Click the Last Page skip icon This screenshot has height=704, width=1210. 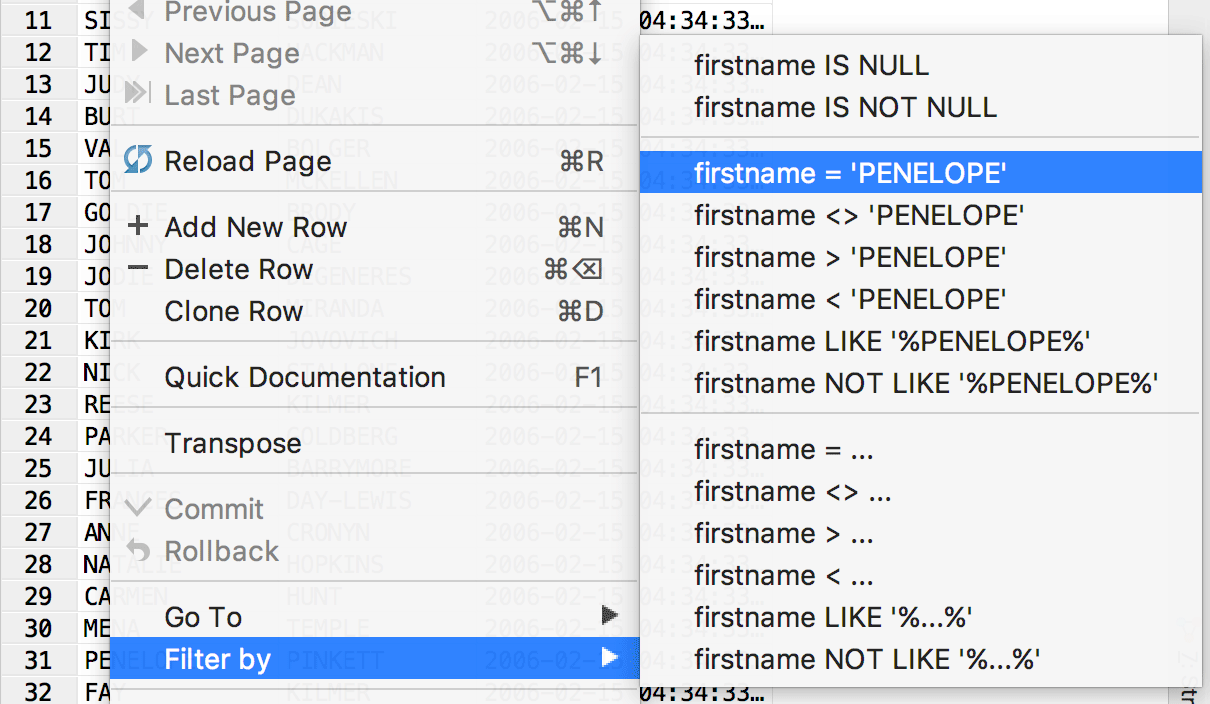(x=138, y=95)
